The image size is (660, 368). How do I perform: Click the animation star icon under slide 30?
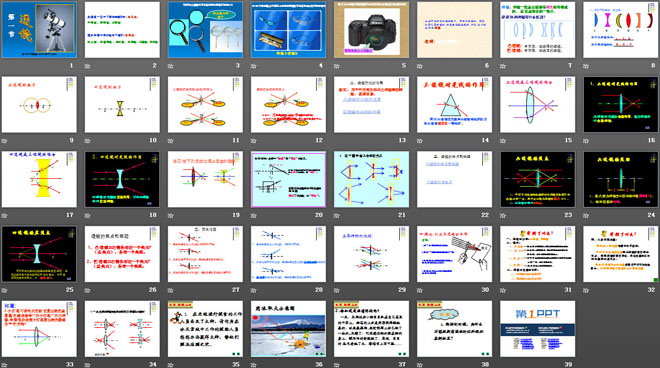pos(420,291)
